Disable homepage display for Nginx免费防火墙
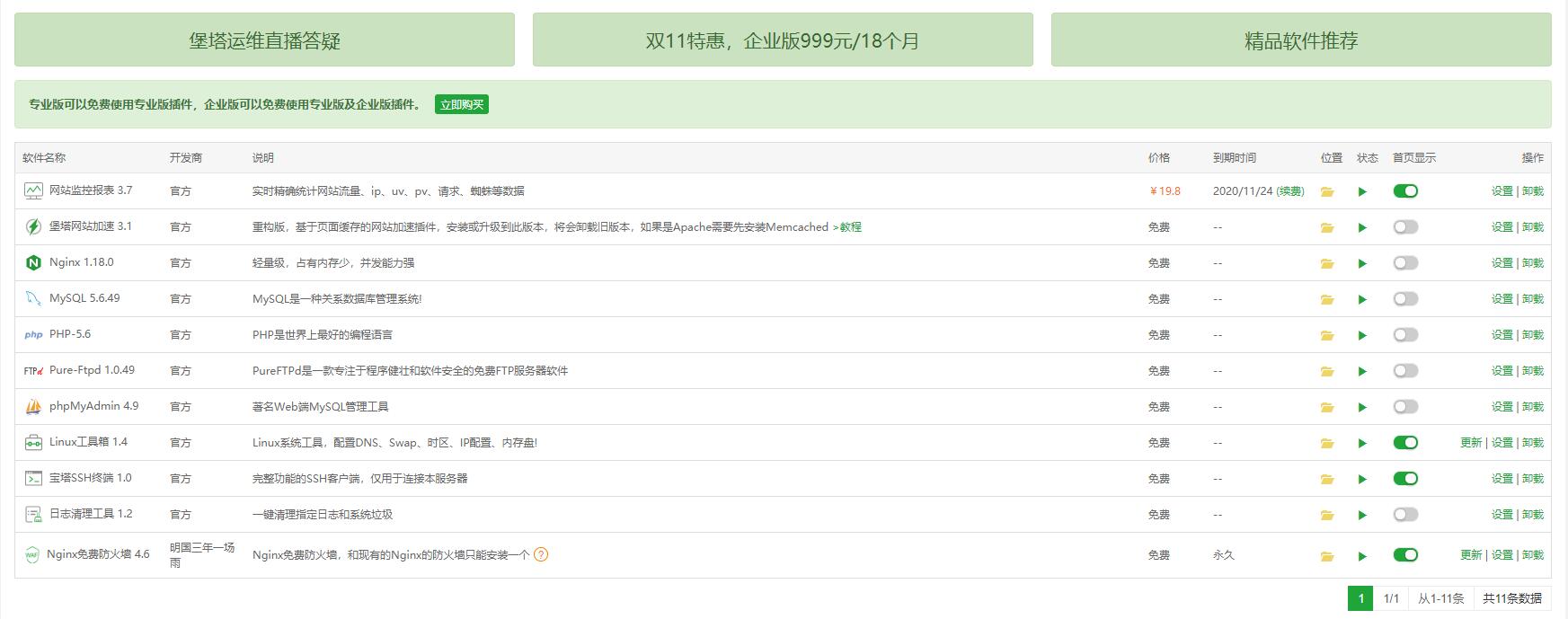This screenshot has height=619, width=1568. click(x=1405, y=554)
